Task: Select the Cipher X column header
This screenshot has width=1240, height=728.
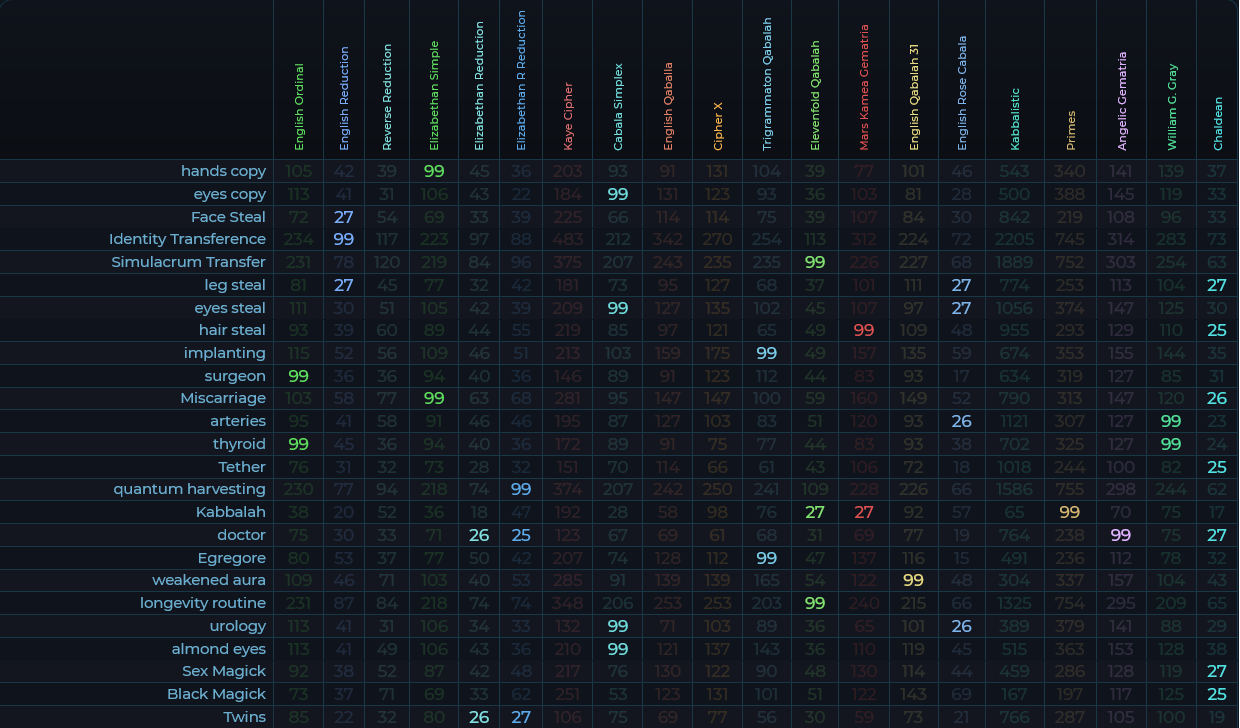Action: point(718,125)
